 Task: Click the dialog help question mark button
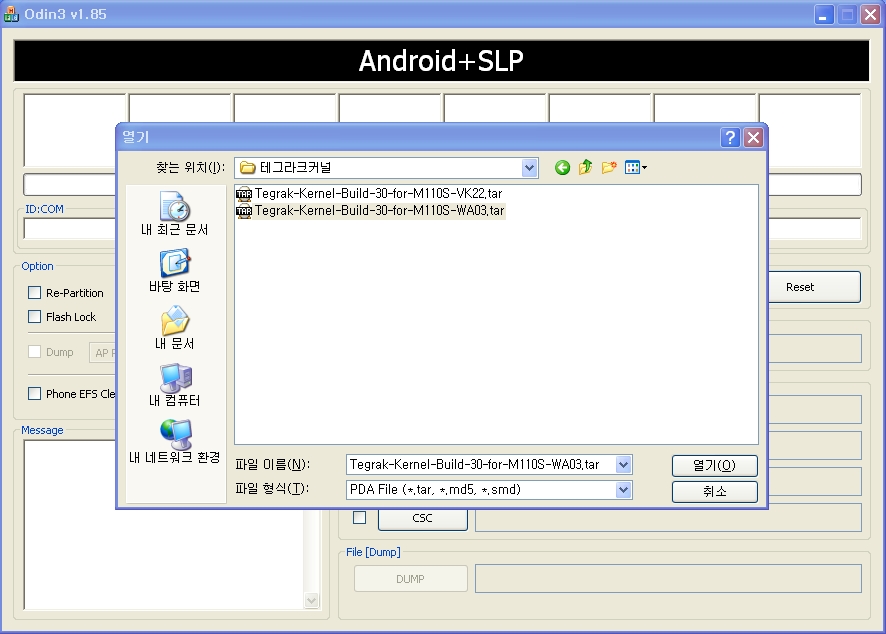(x=731, y=138)
